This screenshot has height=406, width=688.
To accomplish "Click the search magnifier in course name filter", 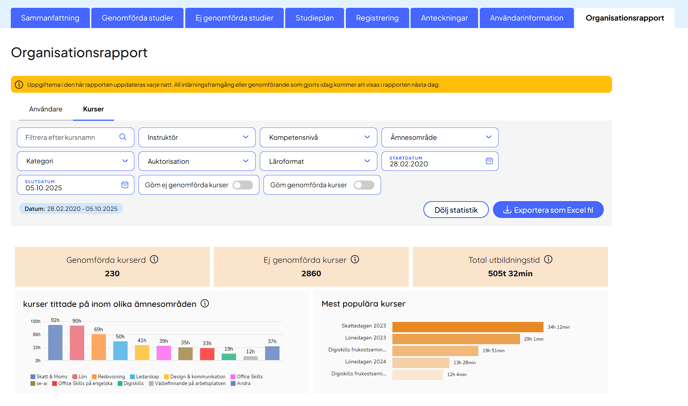I will [x=123, y=137].
